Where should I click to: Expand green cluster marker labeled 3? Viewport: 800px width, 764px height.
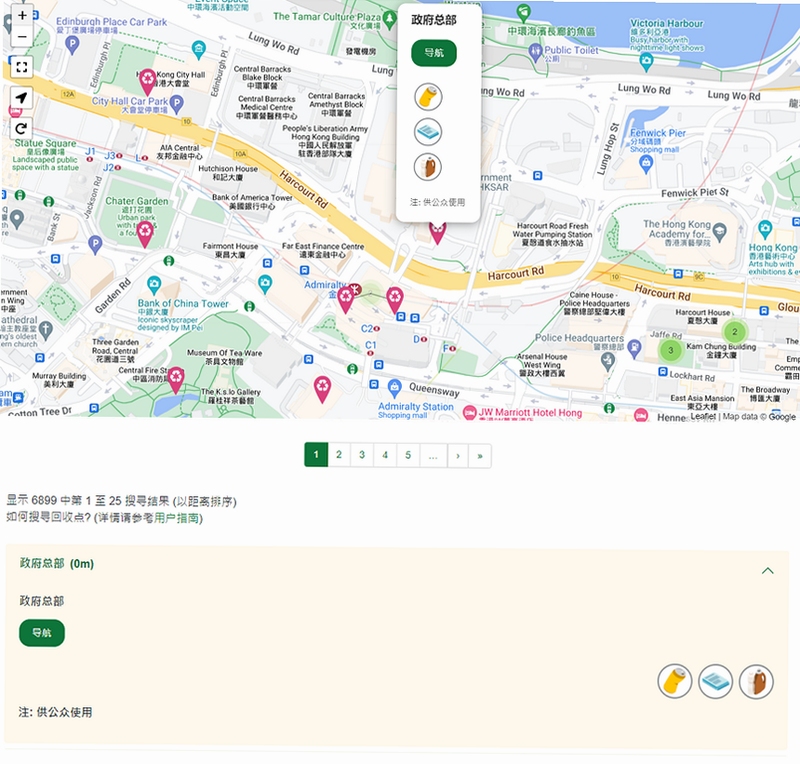tap(670, 350)
